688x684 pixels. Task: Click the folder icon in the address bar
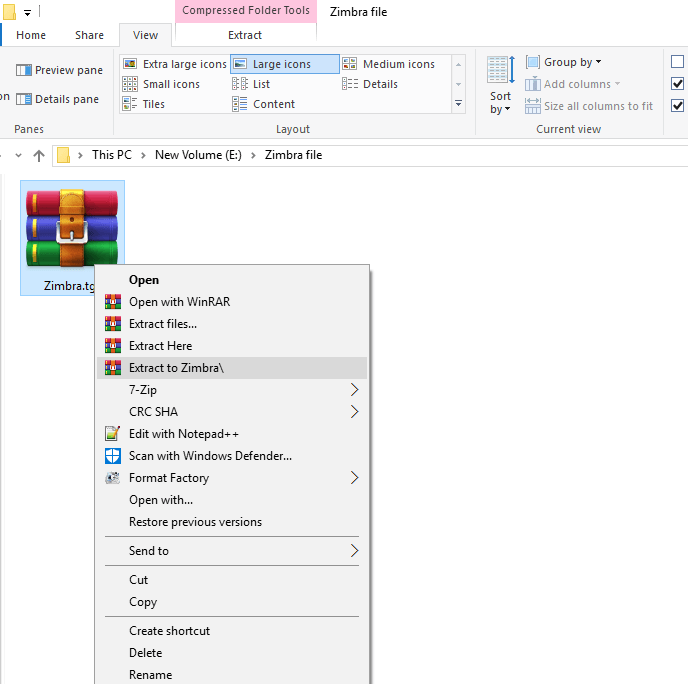point(64,155)
